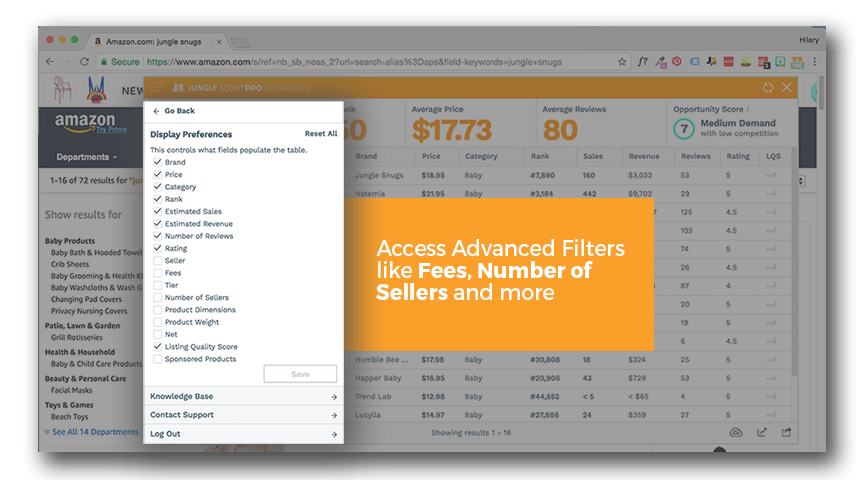Click the extension table scrollbar
Screen dimensions: 865x480
click(794, 262)
